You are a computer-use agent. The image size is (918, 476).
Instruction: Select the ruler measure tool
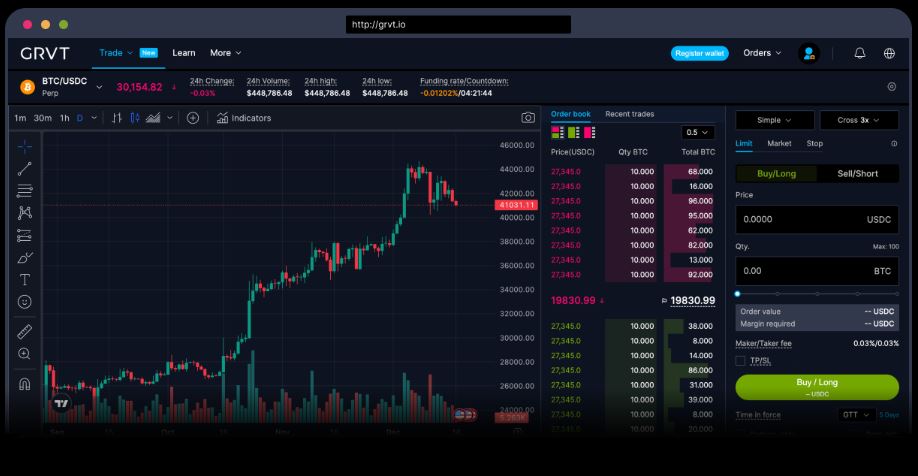pyautogui.click(x=25, y=331)
